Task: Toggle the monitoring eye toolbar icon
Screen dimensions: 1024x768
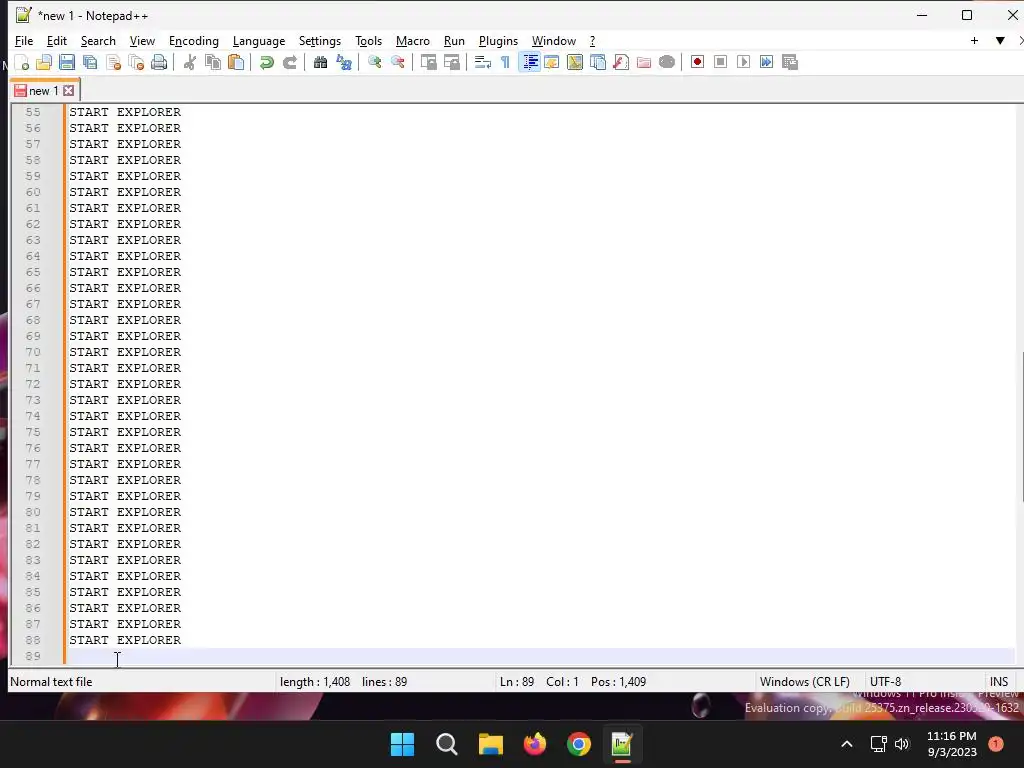Action: coord(667,62)
